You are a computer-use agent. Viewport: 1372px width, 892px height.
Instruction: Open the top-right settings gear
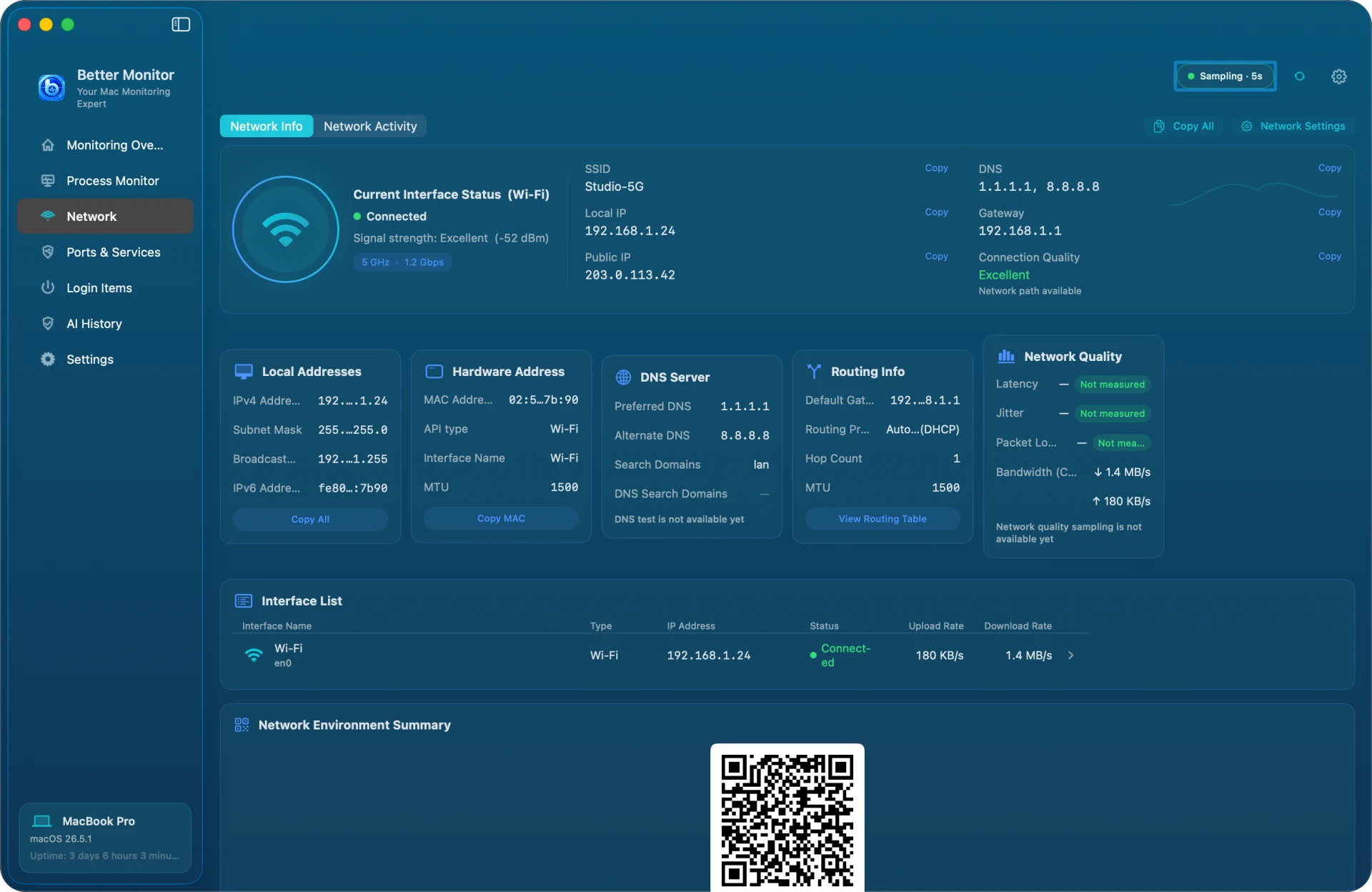pyautogui.click(x=1339, y=76)
